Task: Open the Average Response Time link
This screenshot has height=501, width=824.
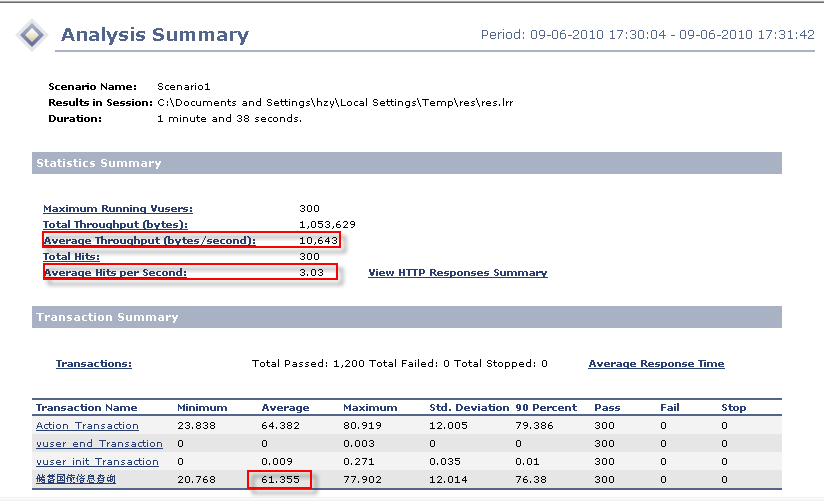Action: click(656, 363)
